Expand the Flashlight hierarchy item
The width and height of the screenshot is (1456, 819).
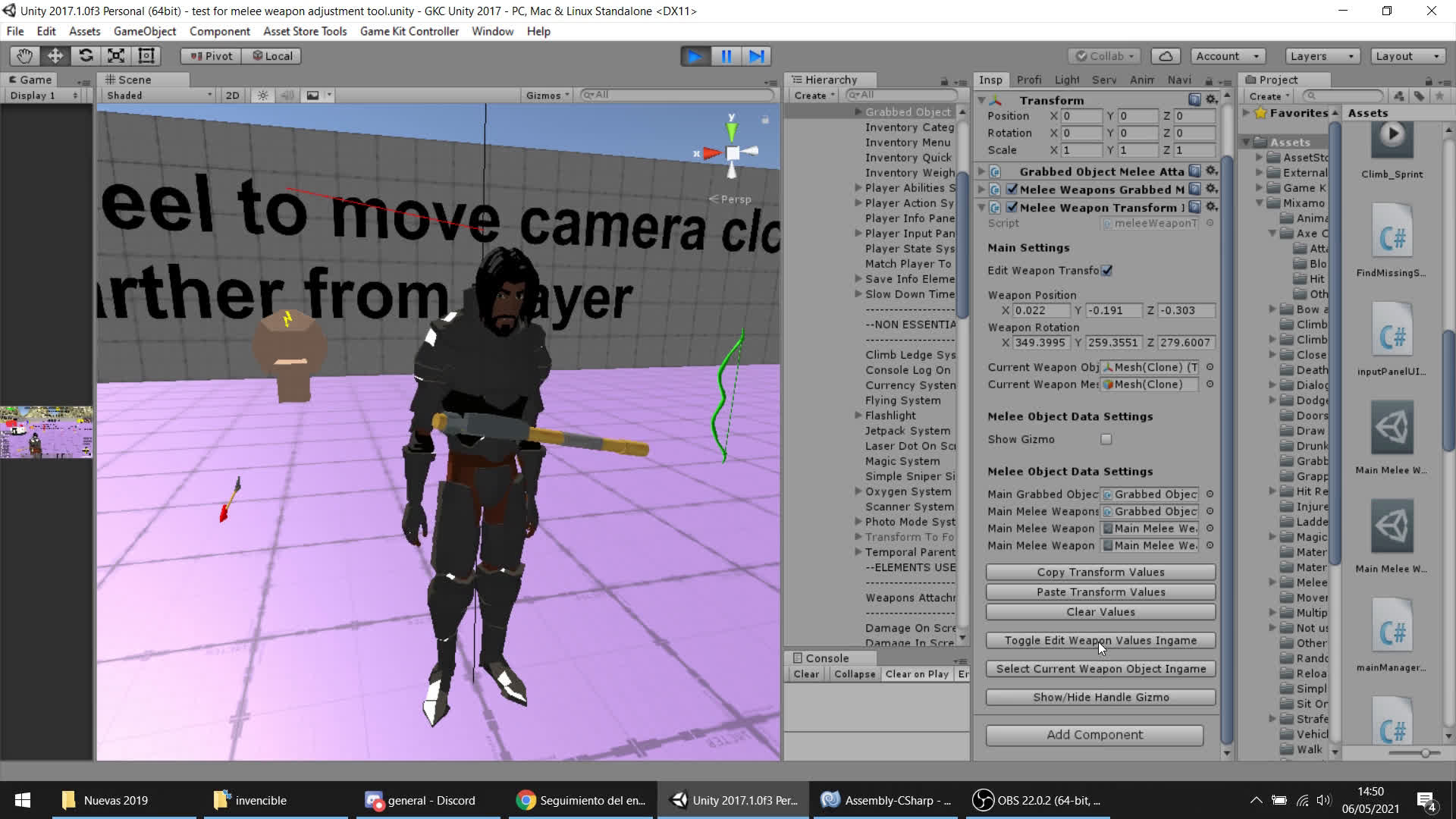(858, 416)
